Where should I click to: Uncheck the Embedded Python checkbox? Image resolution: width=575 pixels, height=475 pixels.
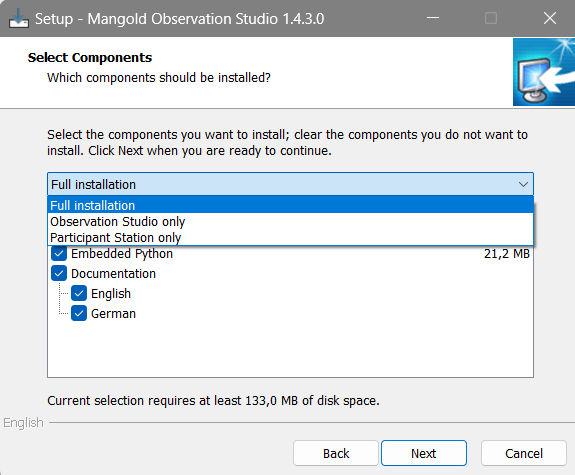(59, 254)
